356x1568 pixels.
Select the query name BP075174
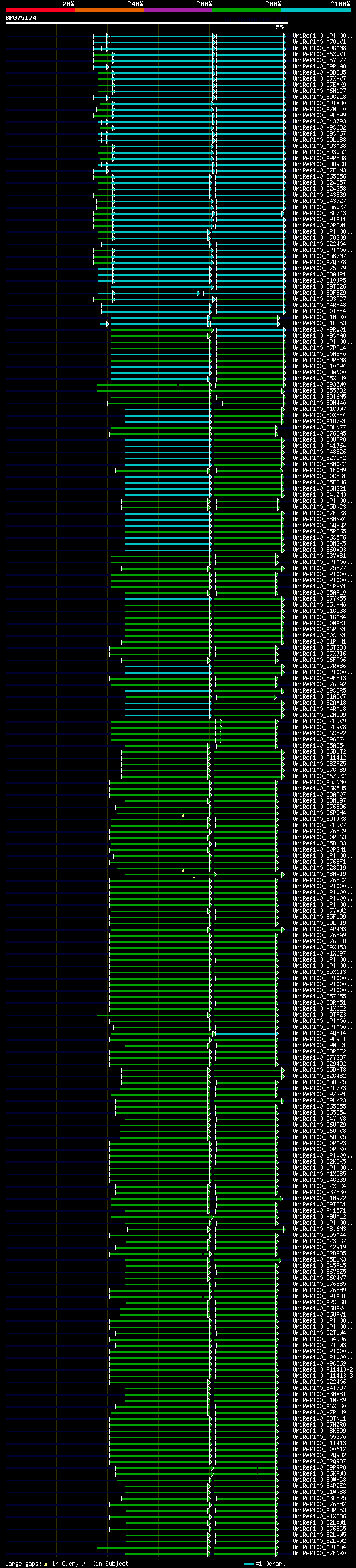[x=21, y=18]
